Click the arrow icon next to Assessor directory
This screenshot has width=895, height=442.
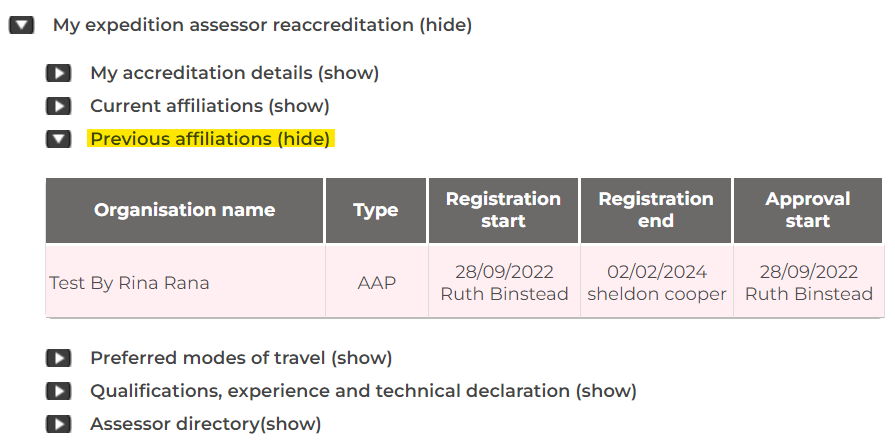(x=58, y=424)
